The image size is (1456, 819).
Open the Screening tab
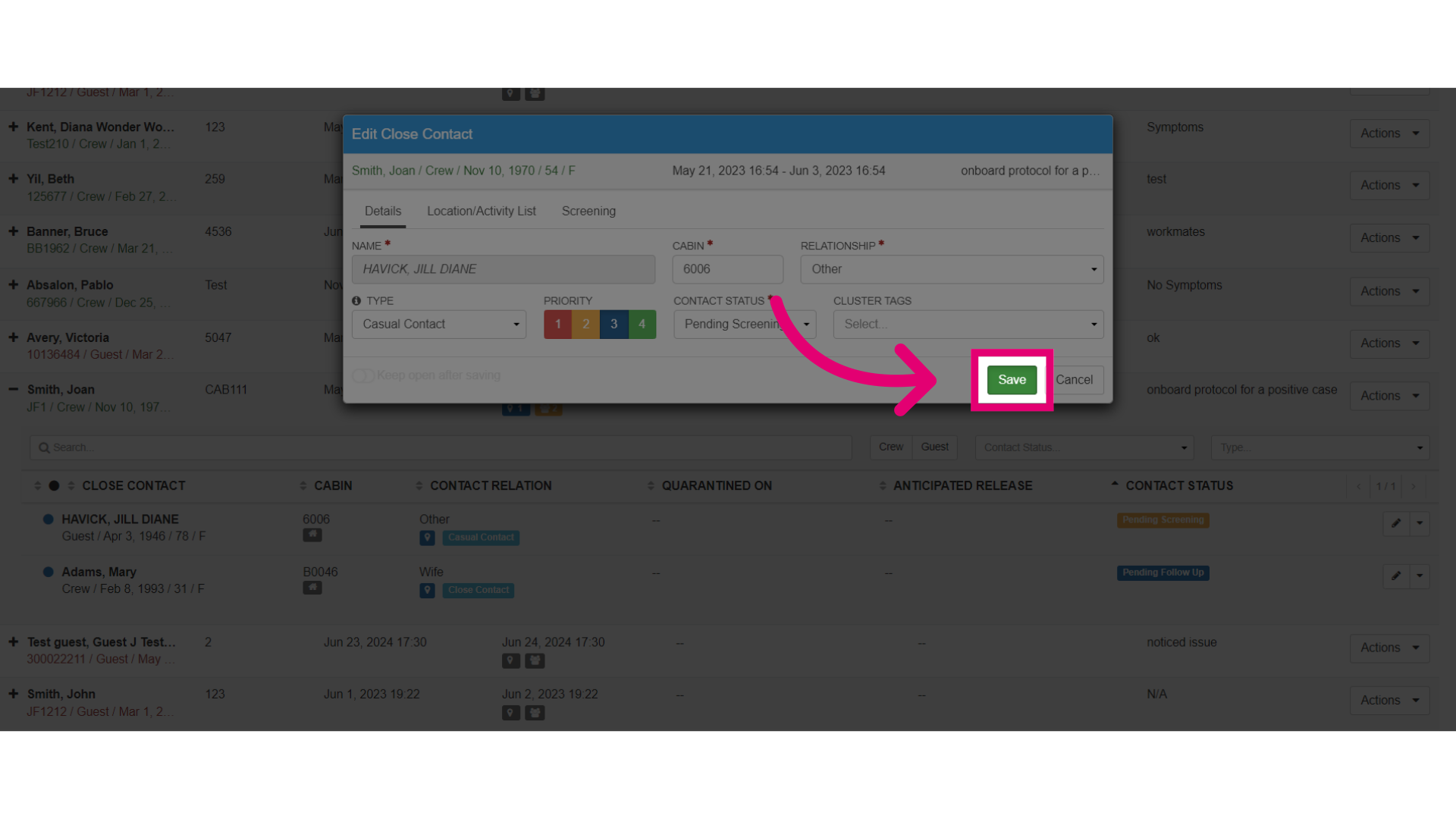click(588, 212)
